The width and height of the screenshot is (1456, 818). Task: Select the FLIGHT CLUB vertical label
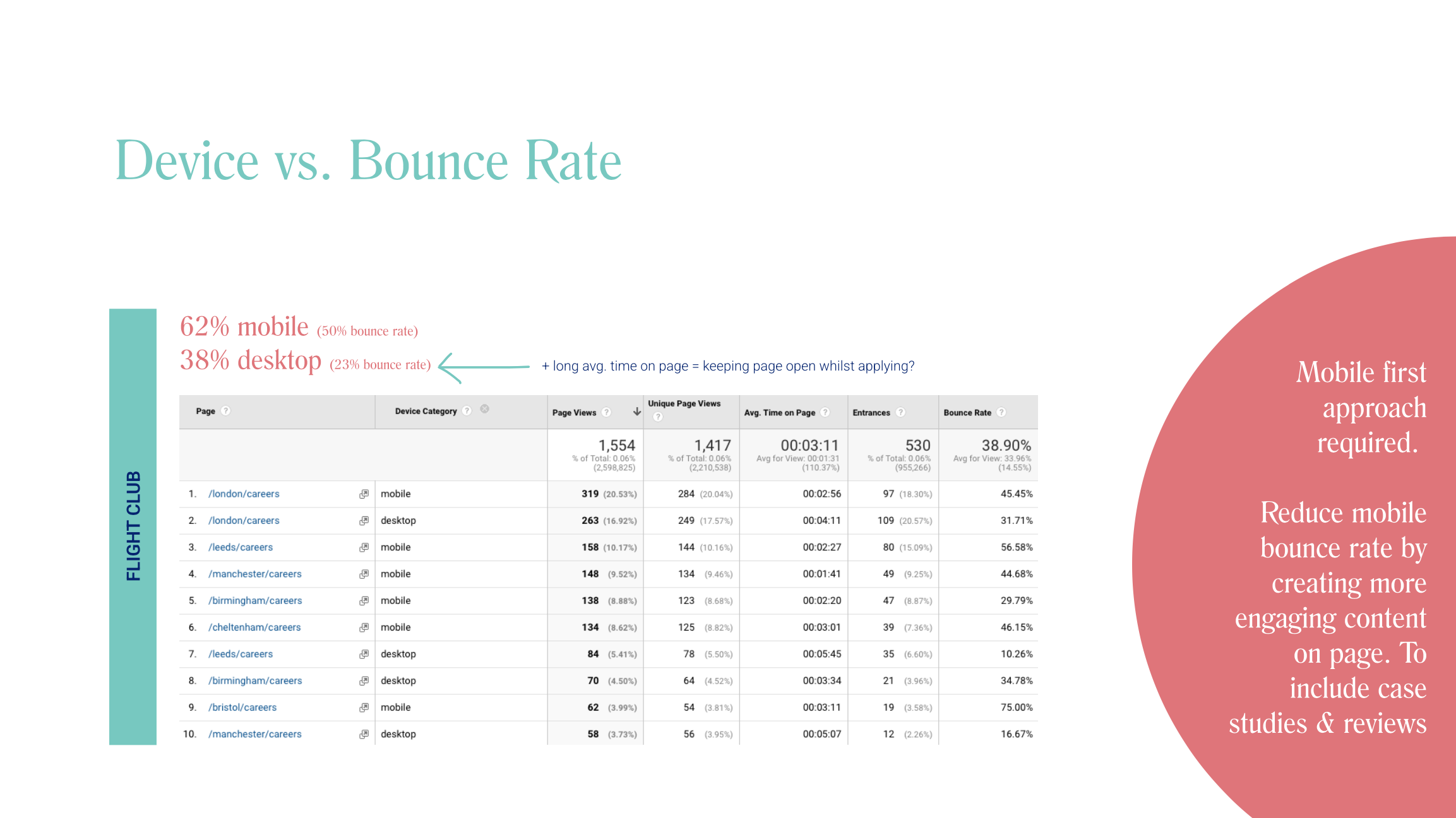[x=133, y=526]
